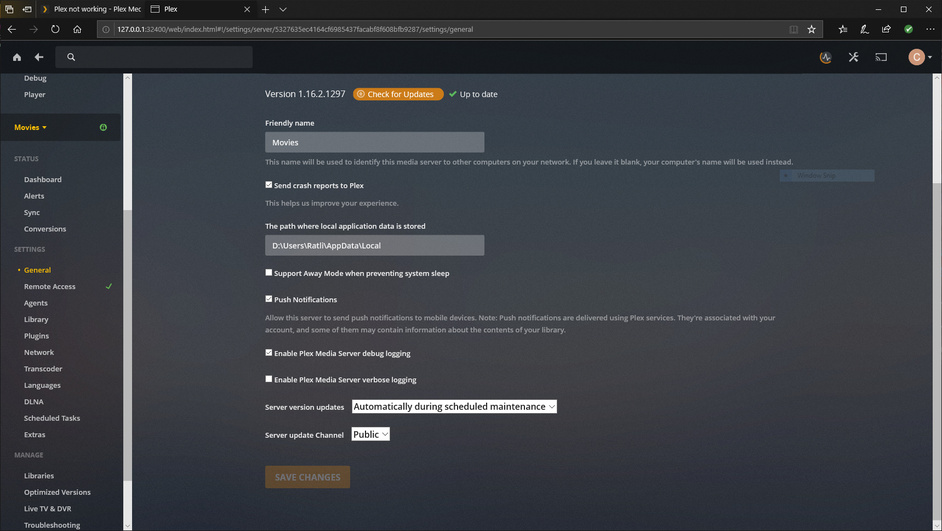Open Plugins settings
Viewport: 942px width, 531px height.
pos(37,336)
